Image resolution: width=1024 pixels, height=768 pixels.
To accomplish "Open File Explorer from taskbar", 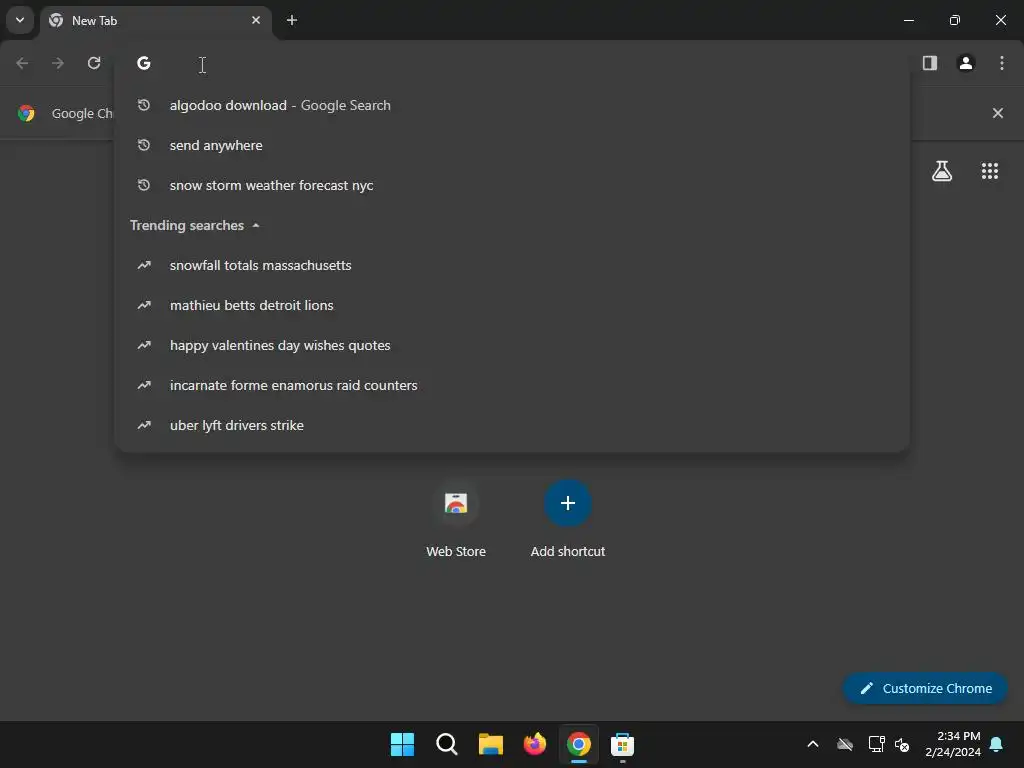I will [490, 744].
